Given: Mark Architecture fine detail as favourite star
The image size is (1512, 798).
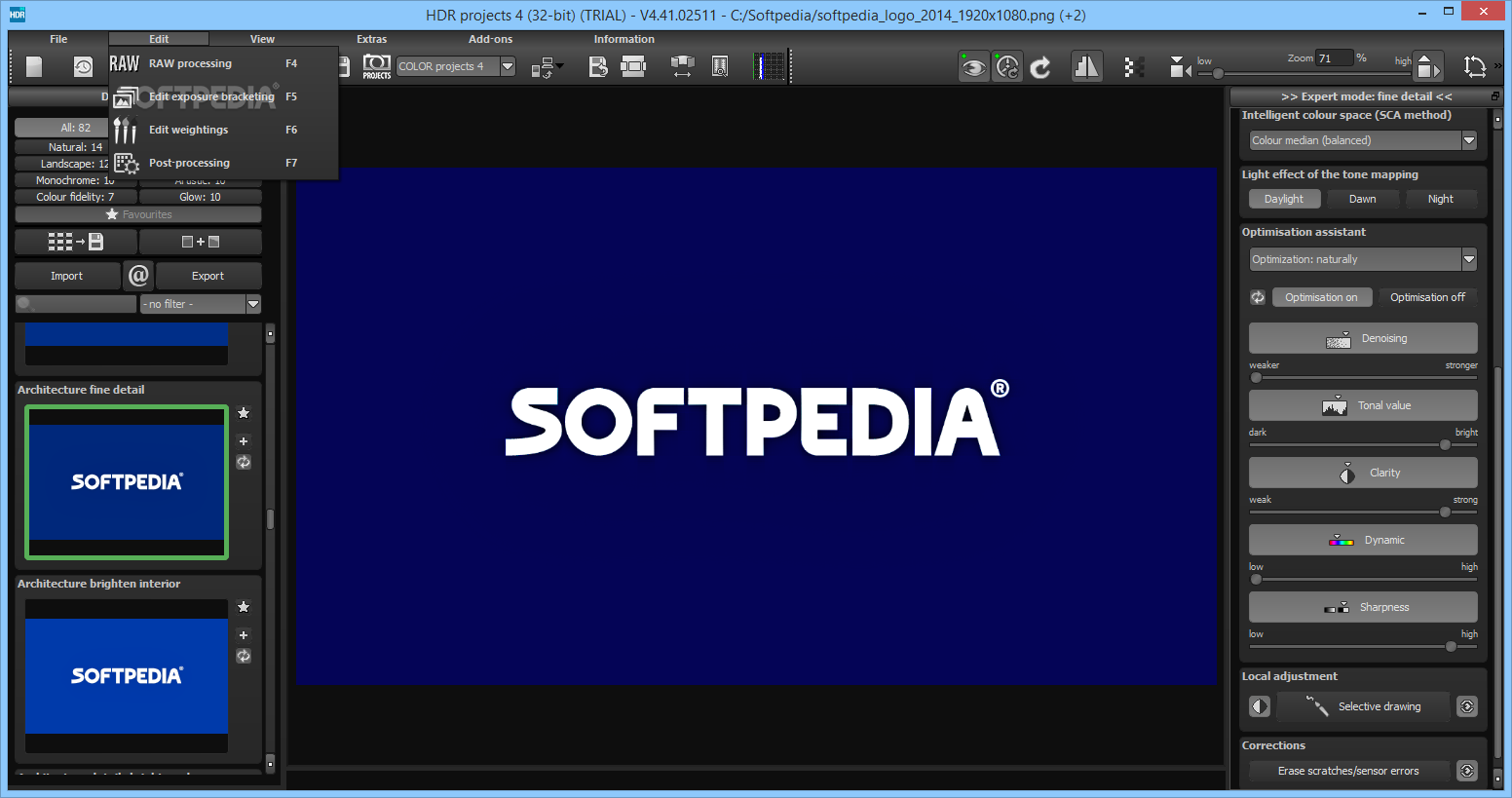Looking at the screenshot, I should [244, 413].
